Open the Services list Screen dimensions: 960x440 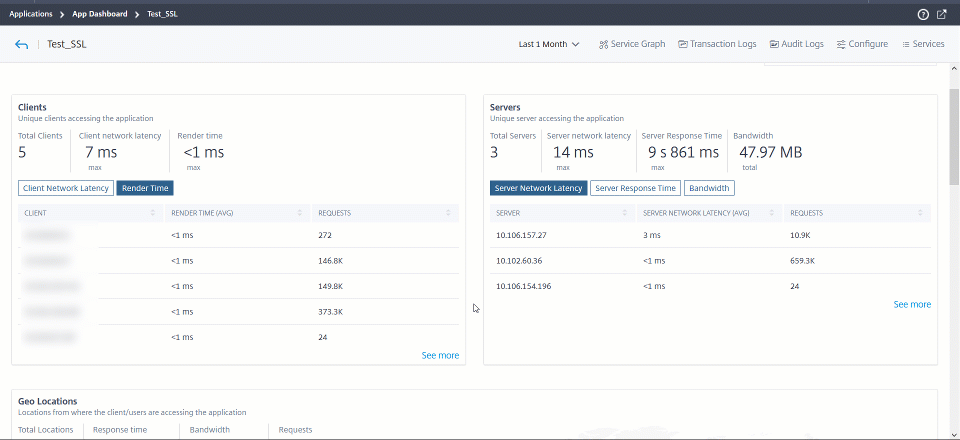pos(923,44)
